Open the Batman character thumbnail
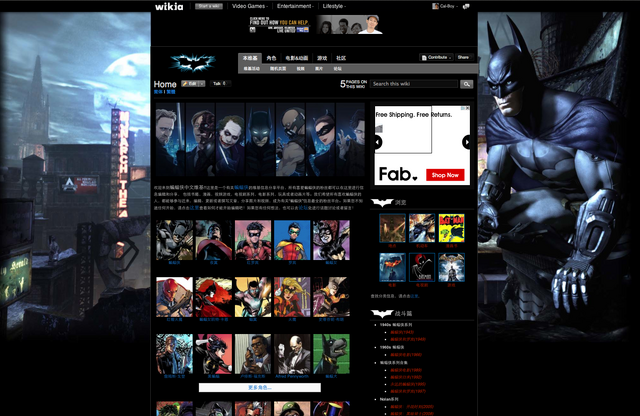 174,240
